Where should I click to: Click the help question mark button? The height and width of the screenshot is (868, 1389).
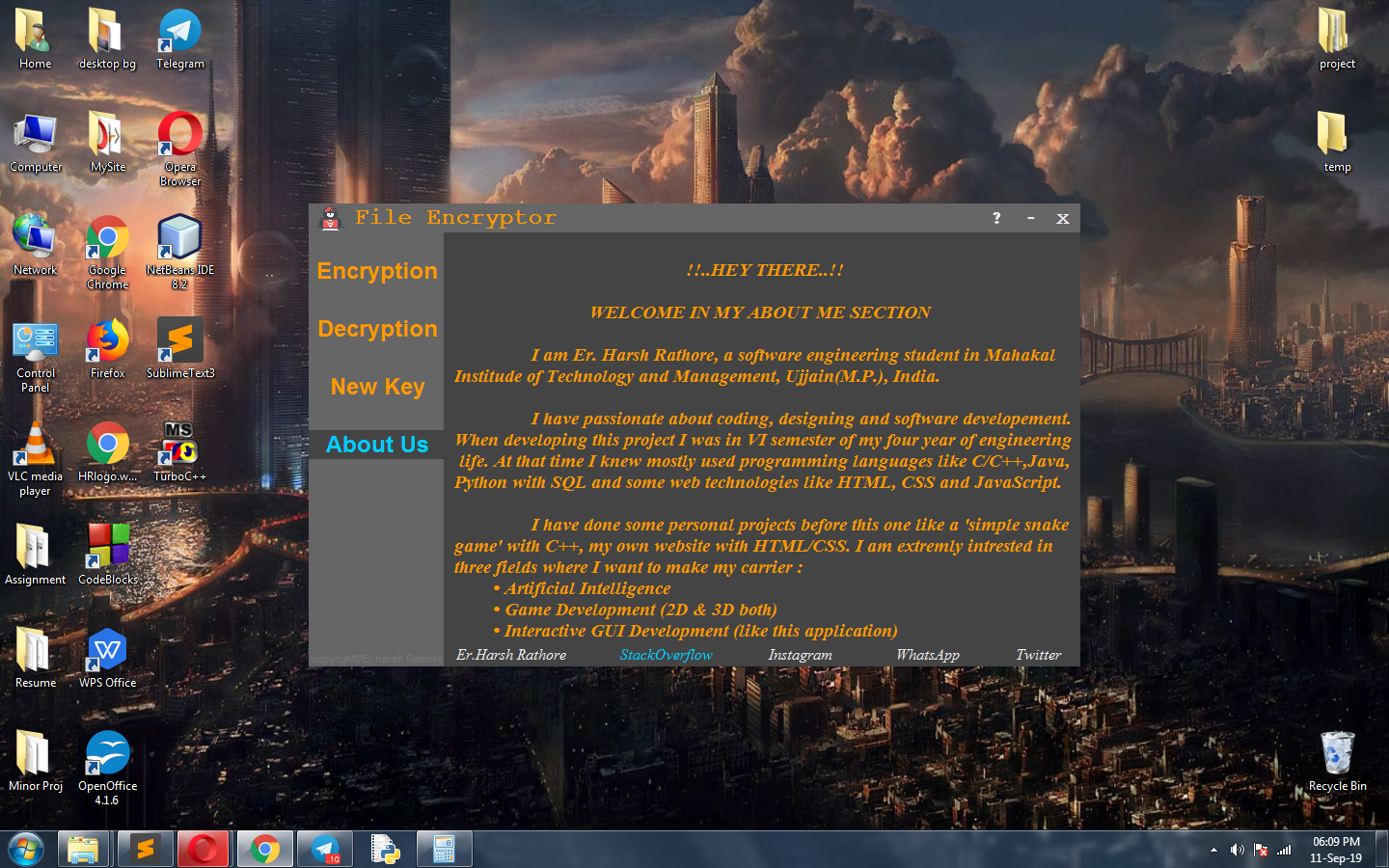tap(996, 218)
